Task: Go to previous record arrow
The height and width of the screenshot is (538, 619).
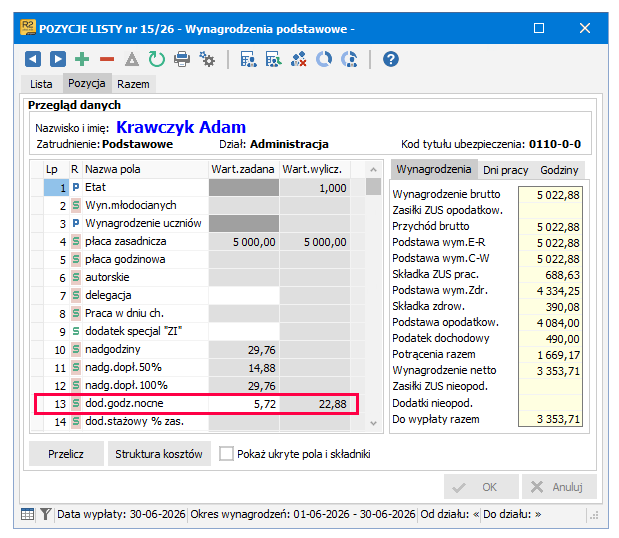Action: click(x=33, y=59)
